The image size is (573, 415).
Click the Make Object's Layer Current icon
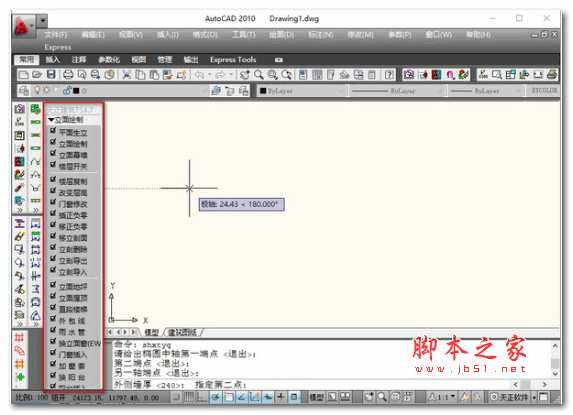tap(216, 90)
